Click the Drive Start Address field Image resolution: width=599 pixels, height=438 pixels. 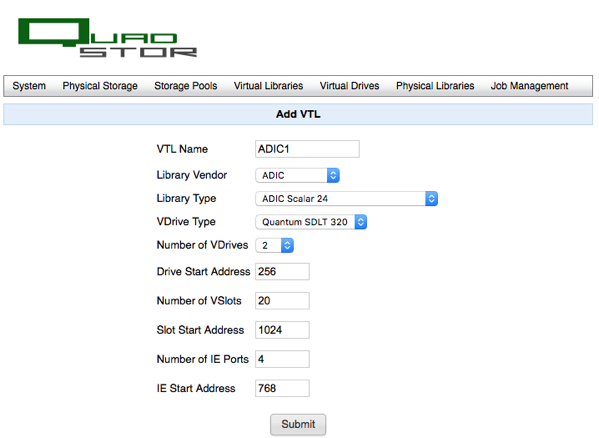pos(282,272)
